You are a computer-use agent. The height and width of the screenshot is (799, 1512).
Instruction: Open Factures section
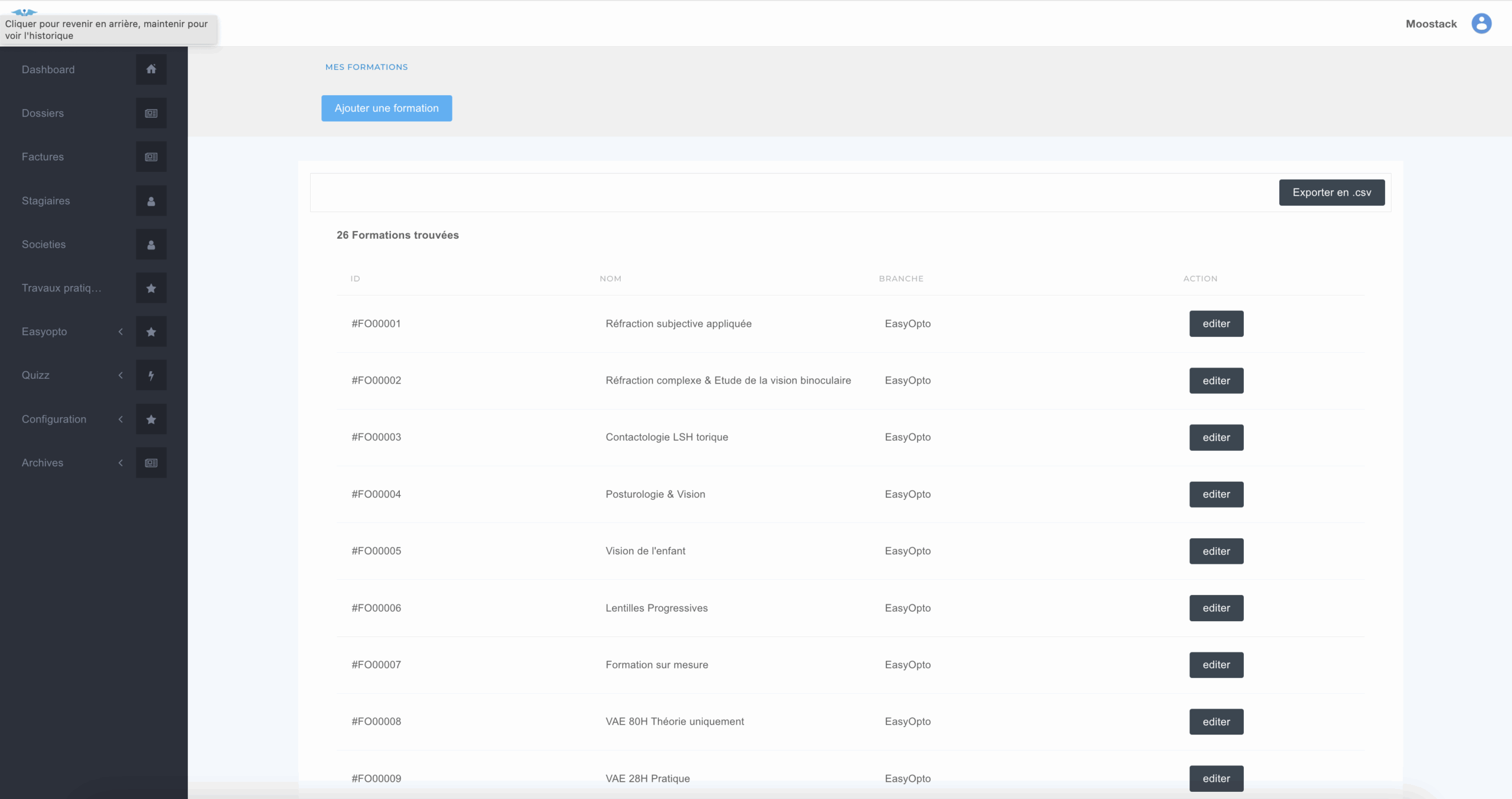[x=43, y=157]
